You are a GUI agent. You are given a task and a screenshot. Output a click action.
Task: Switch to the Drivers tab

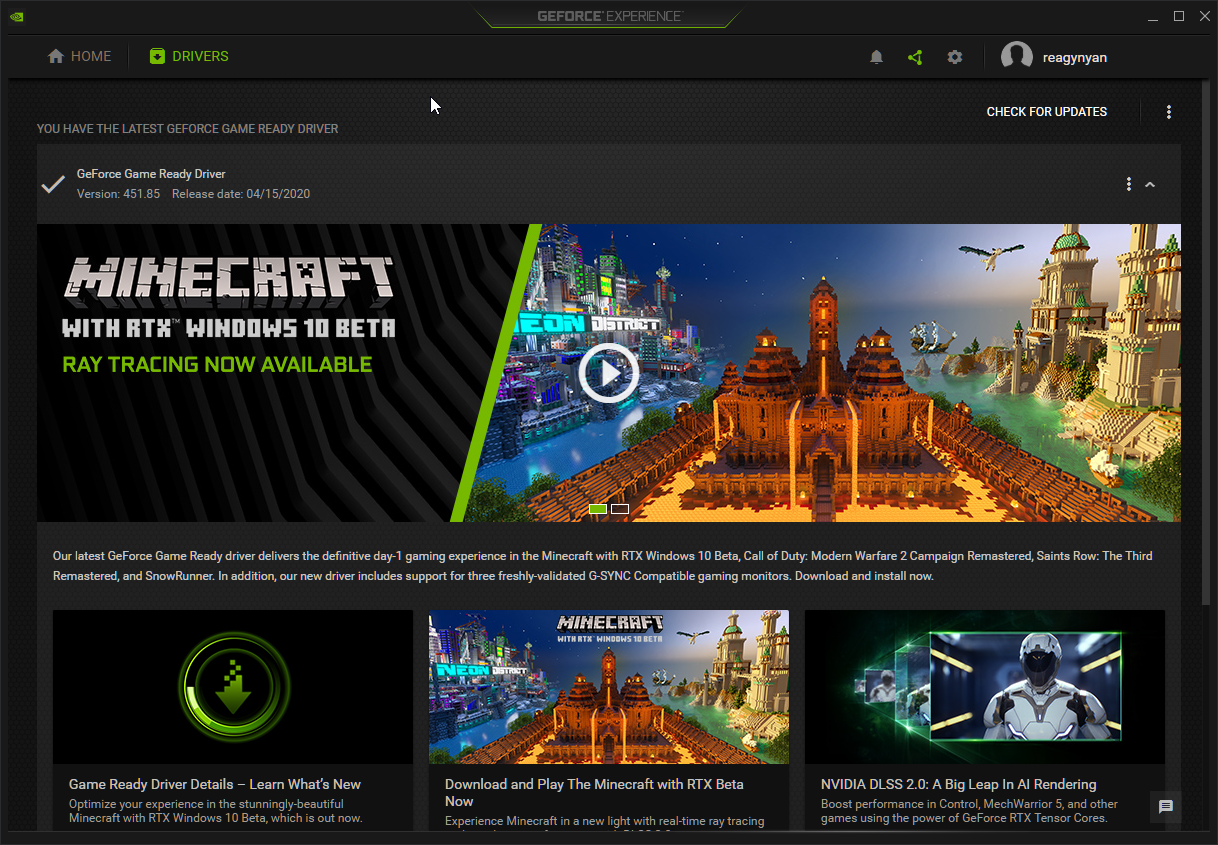pyautogui.click(x=189, y=57)
